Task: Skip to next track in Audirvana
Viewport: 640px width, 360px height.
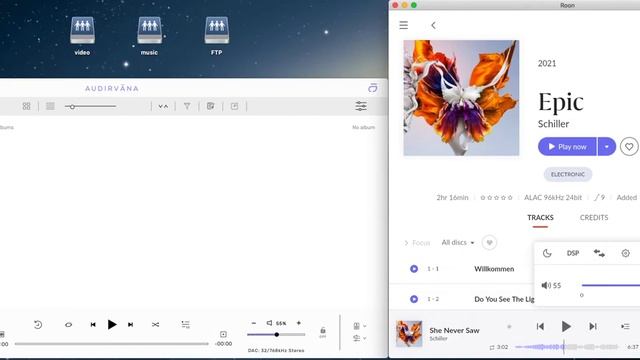Action: (x=131, y=324)
